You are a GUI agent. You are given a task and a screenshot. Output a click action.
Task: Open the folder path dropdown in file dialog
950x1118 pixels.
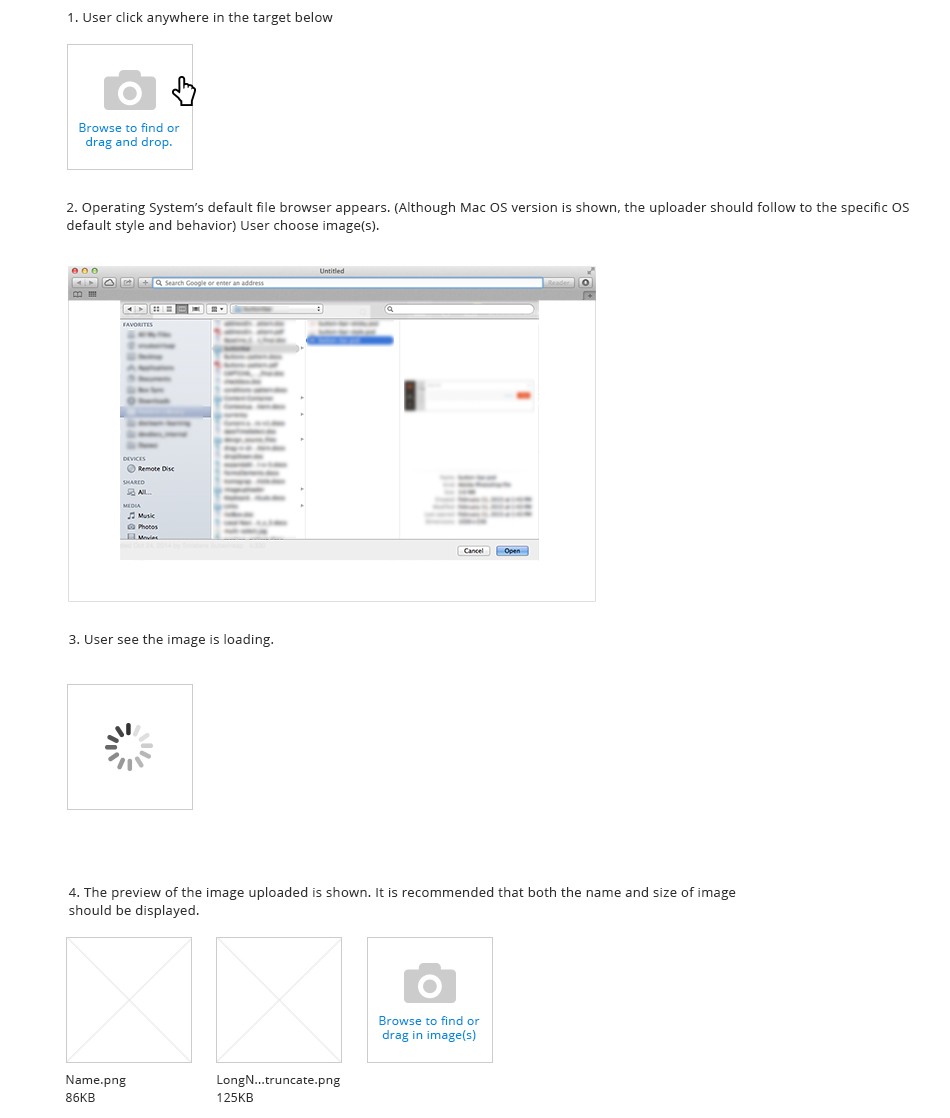tap(277, 309)
